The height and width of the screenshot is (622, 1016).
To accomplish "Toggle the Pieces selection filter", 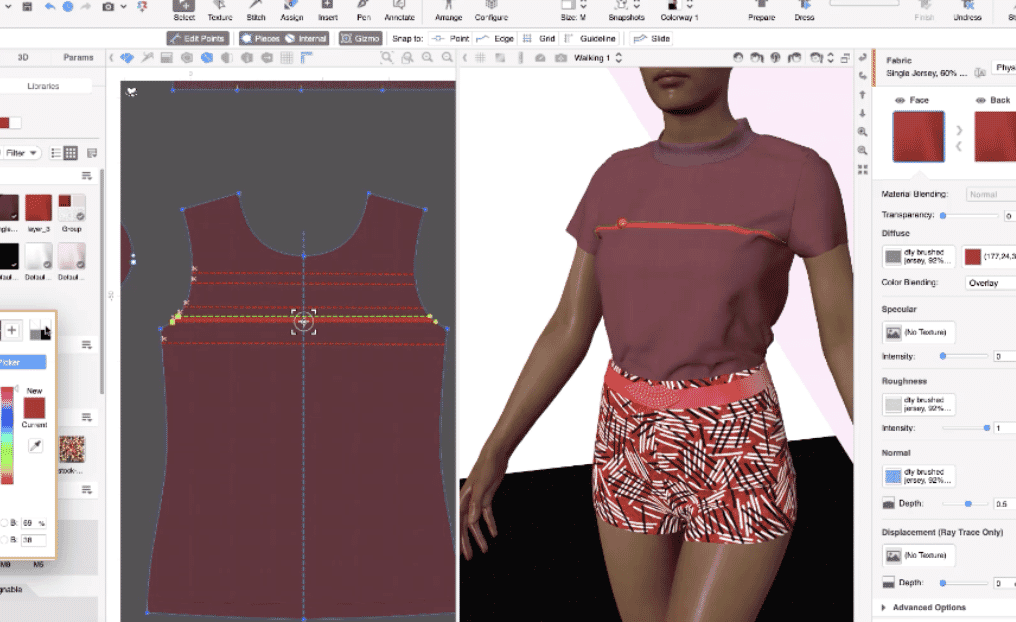I will 260,38.
